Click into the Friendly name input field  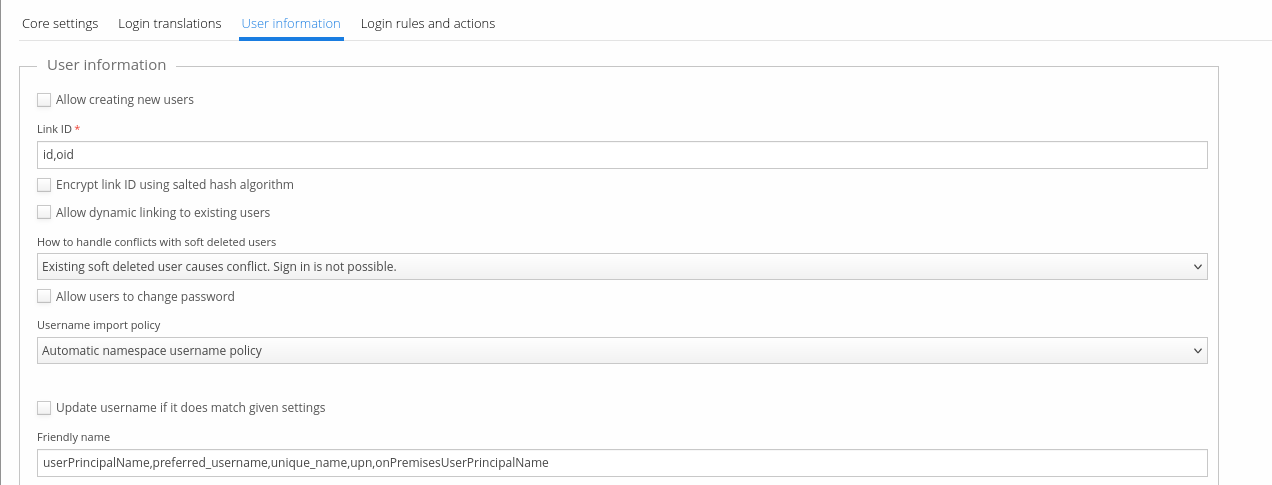point(620,463)
